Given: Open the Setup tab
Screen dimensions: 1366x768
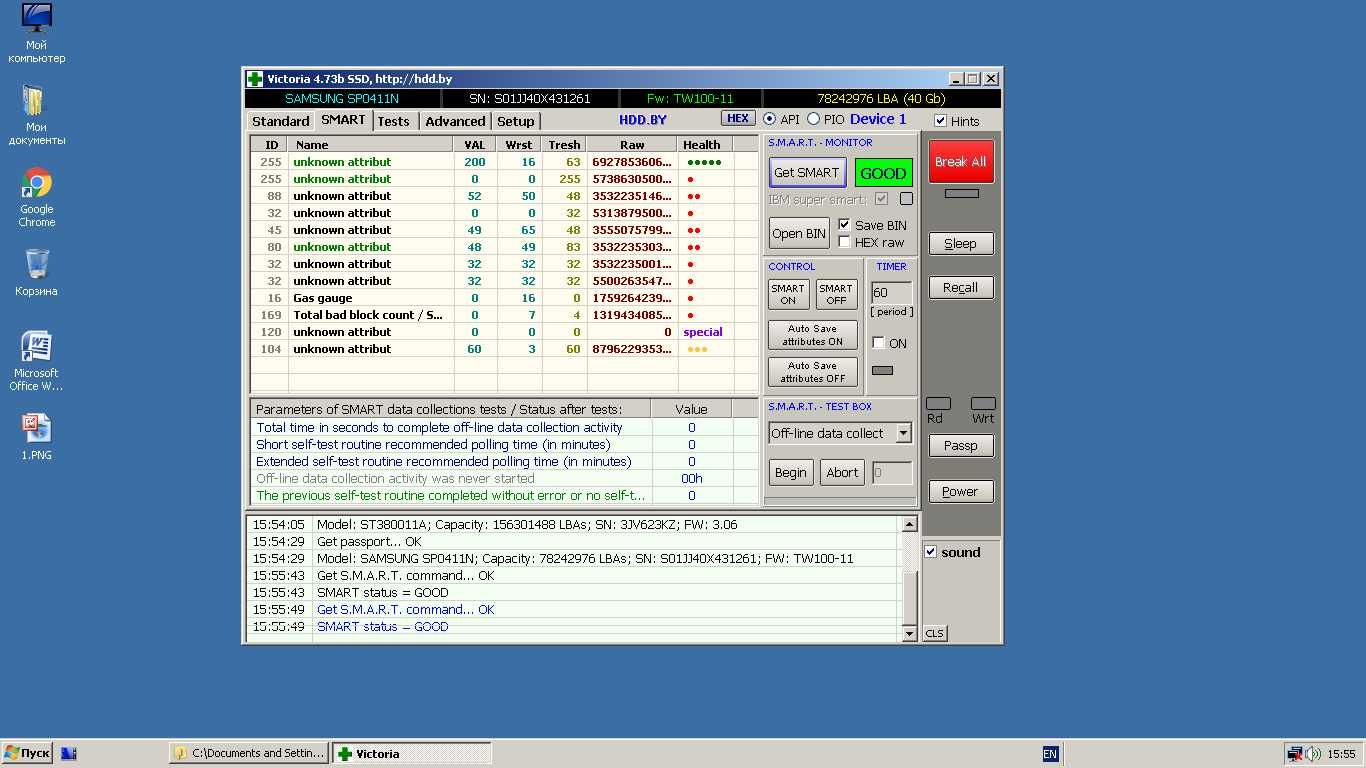Looking at the screenshot, I should coord(516,121).
